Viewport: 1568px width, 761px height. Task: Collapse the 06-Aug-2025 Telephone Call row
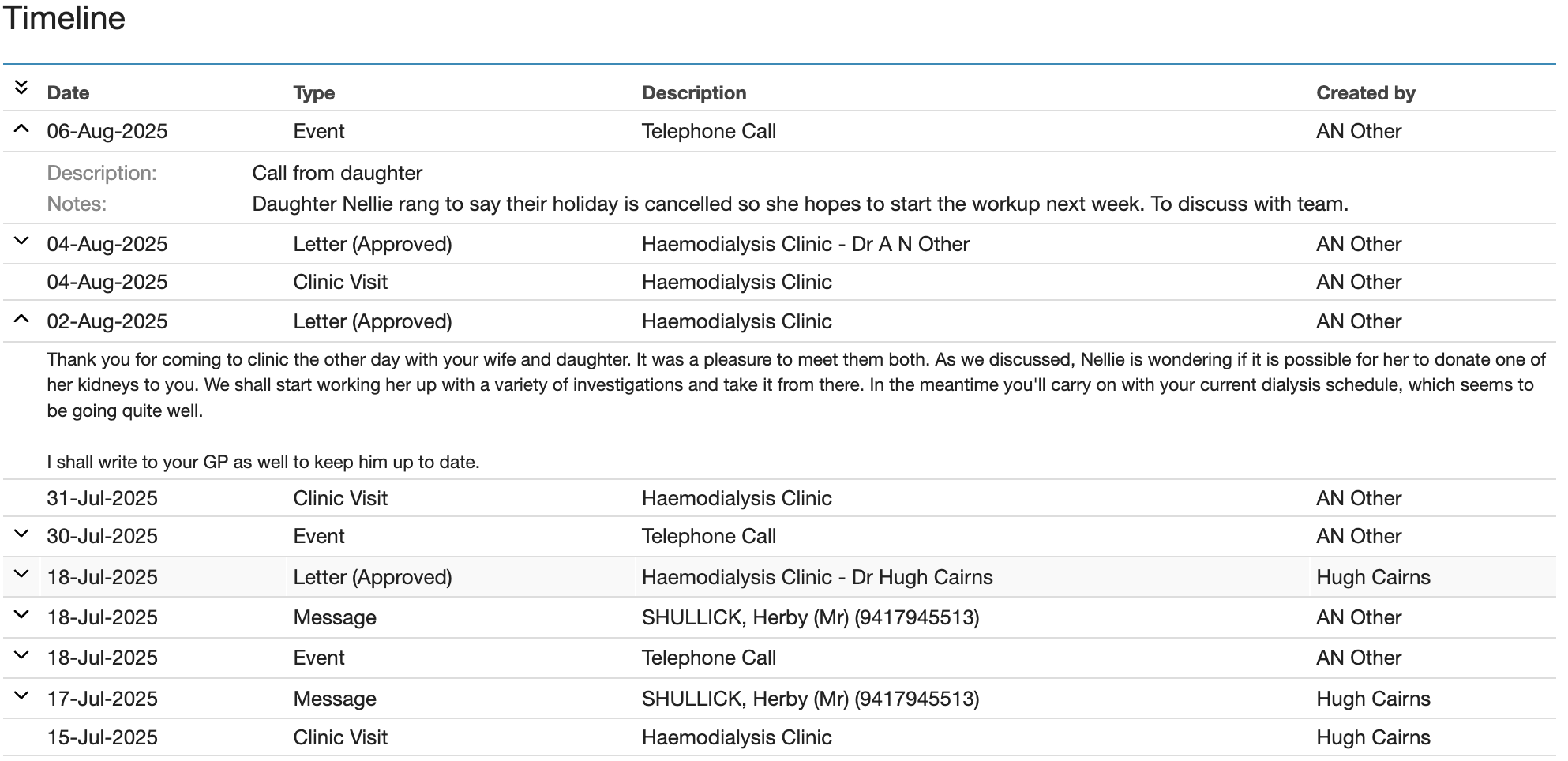[21, 129]
